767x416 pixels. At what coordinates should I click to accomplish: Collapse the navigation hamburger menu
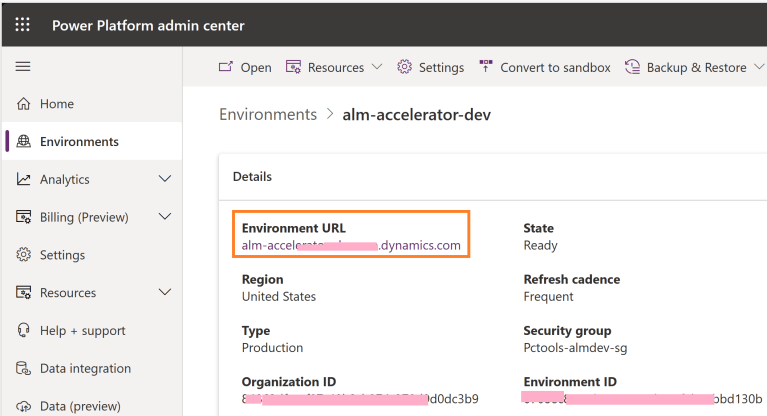(x=22, y=67)
